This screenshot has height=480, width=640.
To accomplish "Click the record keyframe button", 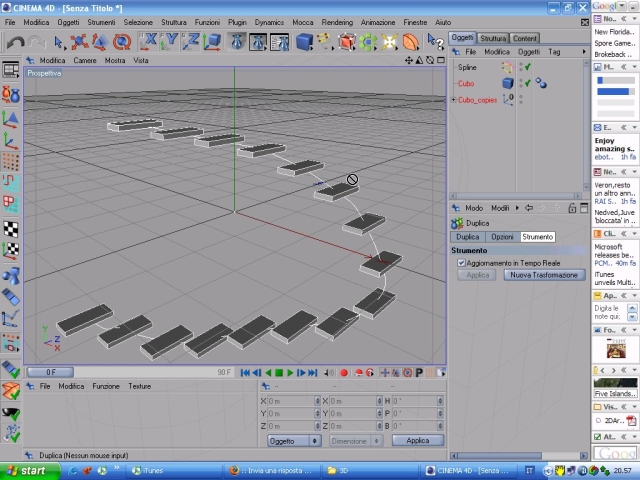I will (x=344, y=372).
